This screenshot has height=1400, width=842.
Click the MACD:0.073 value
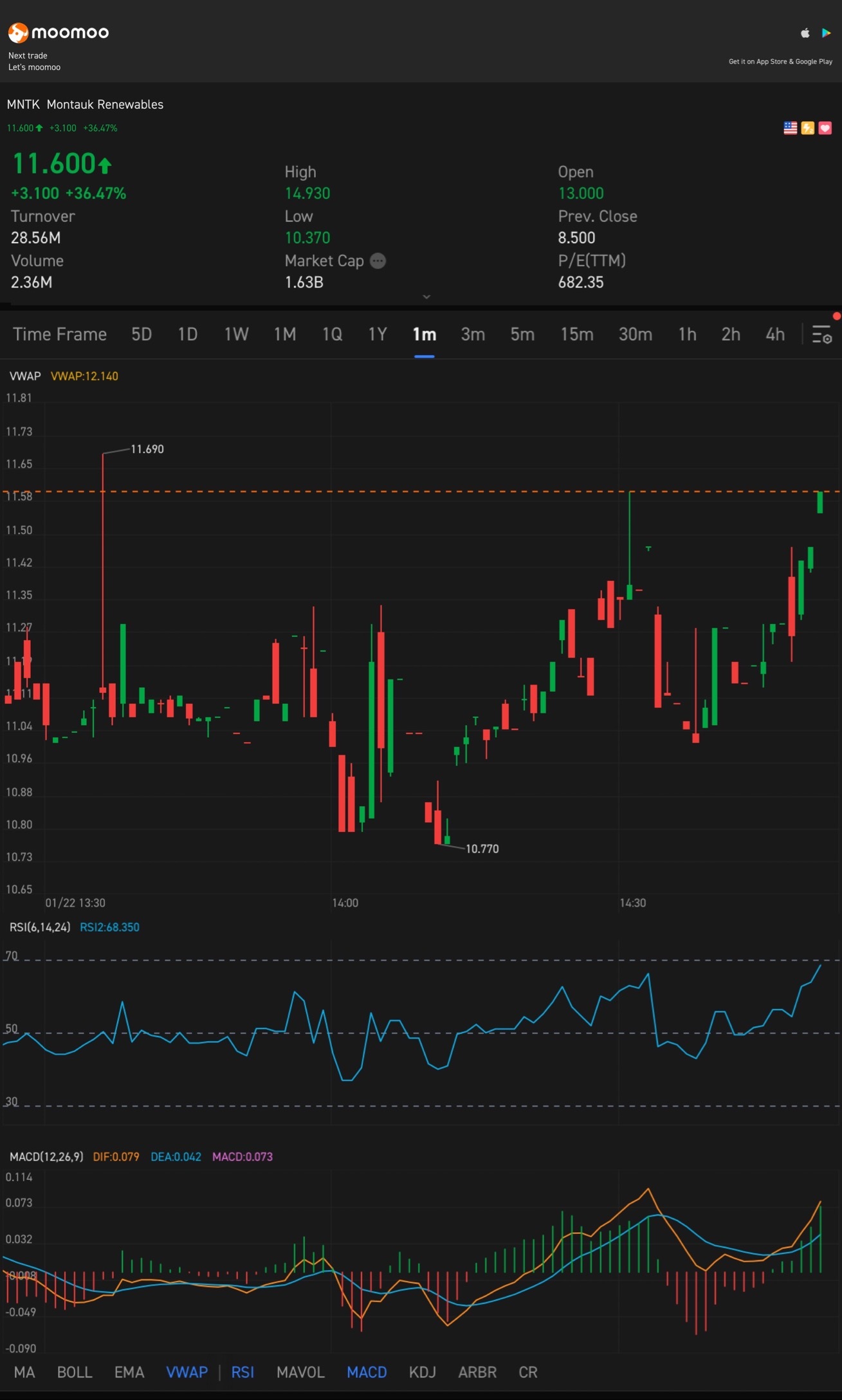[243, 1157]
